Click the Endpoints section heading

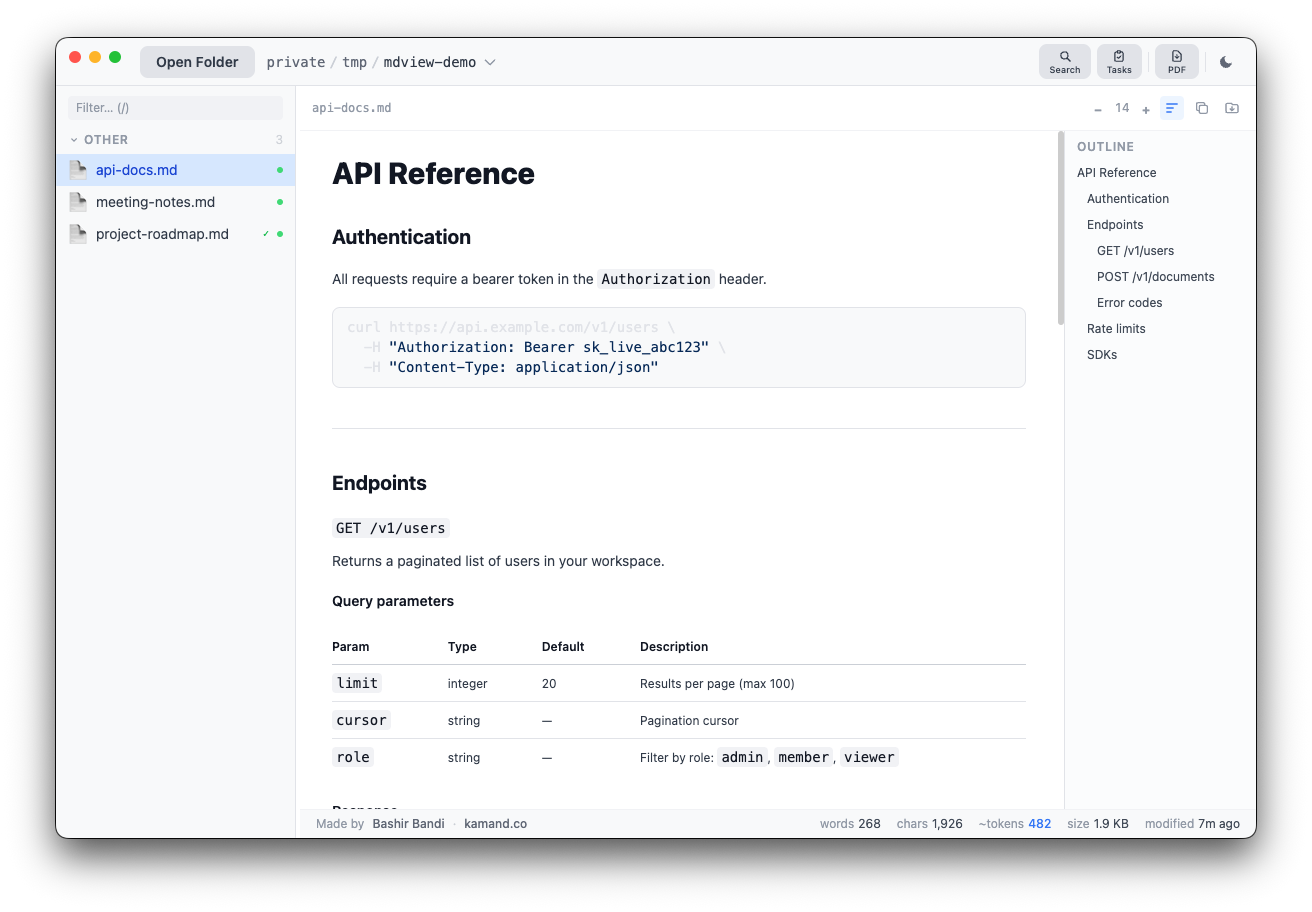click(x=379, y=483)
